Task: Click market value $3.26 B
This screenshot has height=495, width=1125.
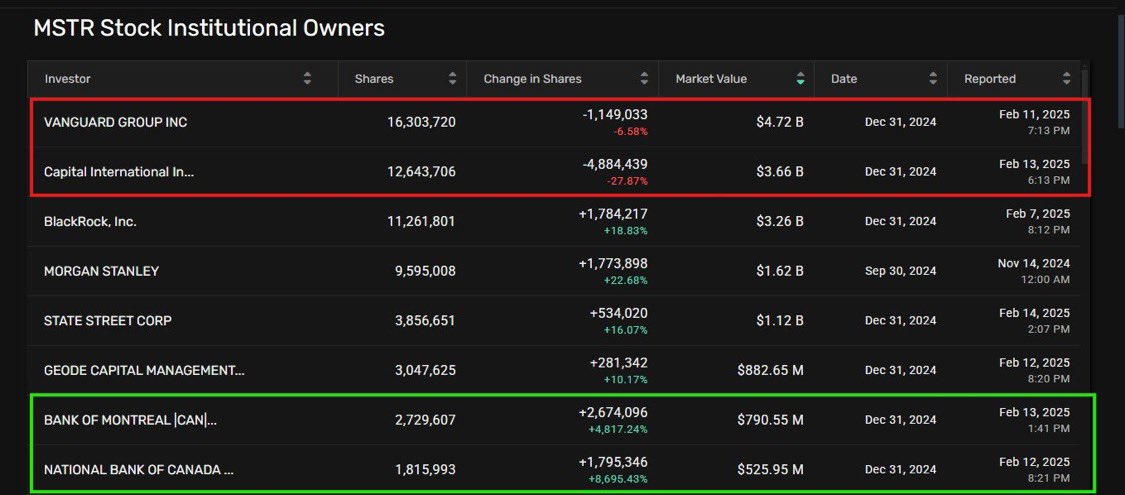Action: 779,222
